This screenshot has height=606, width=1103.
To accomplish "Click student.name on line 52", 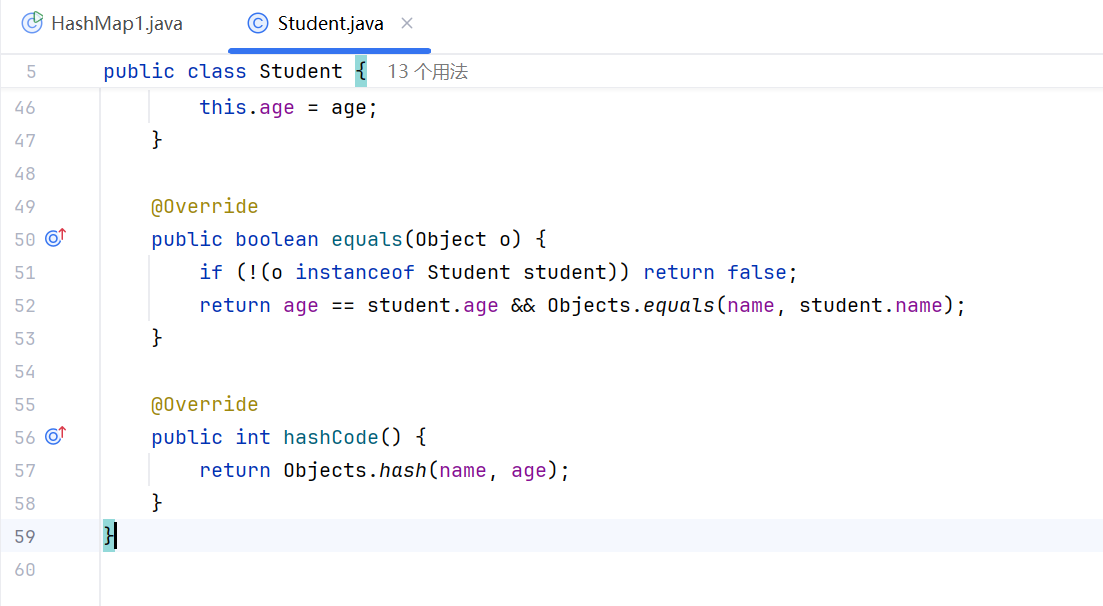I will tap(871, 305).
